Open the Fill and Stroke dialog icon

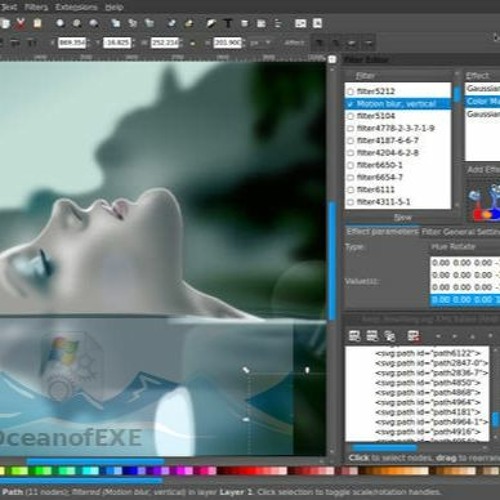[211, 23]
